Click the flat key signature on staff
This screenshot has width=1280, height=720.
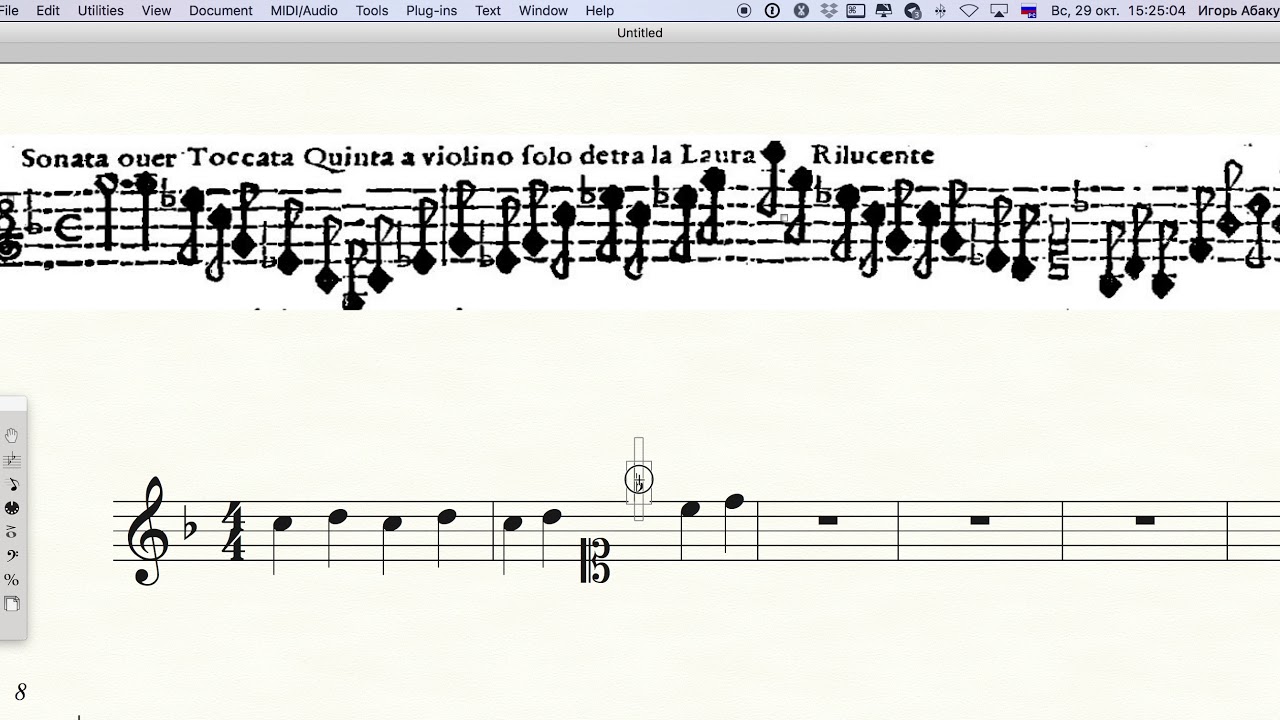coord(192,527)
